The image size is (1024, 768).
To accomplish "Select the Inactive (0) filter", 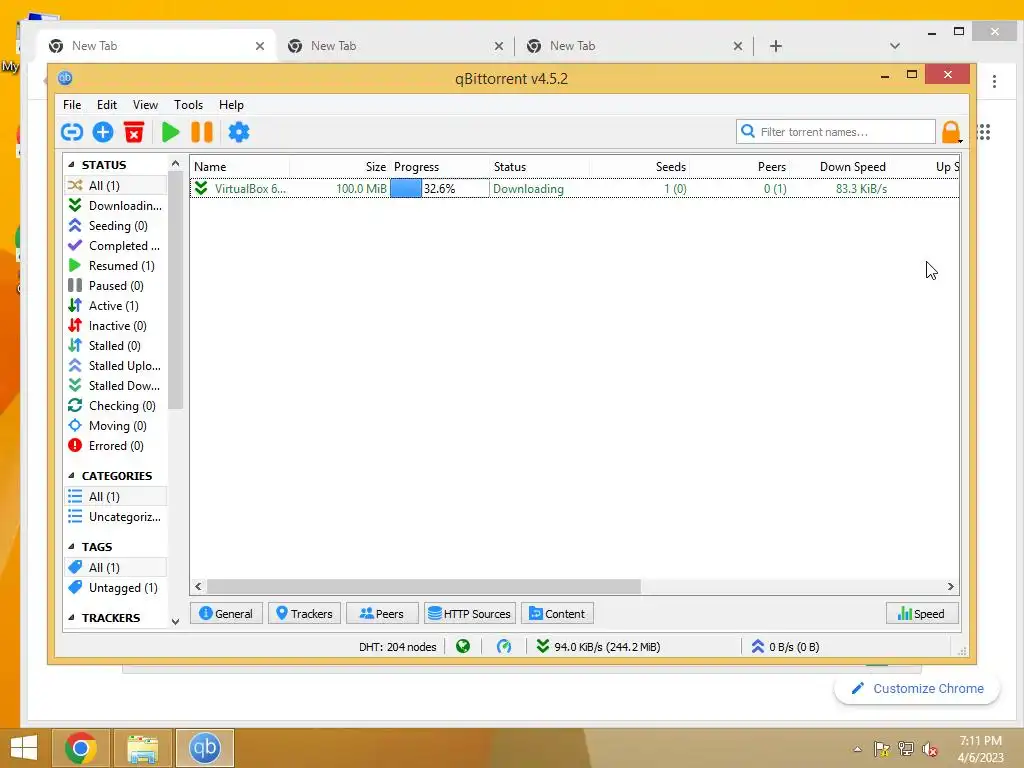I will pos(116,326).
